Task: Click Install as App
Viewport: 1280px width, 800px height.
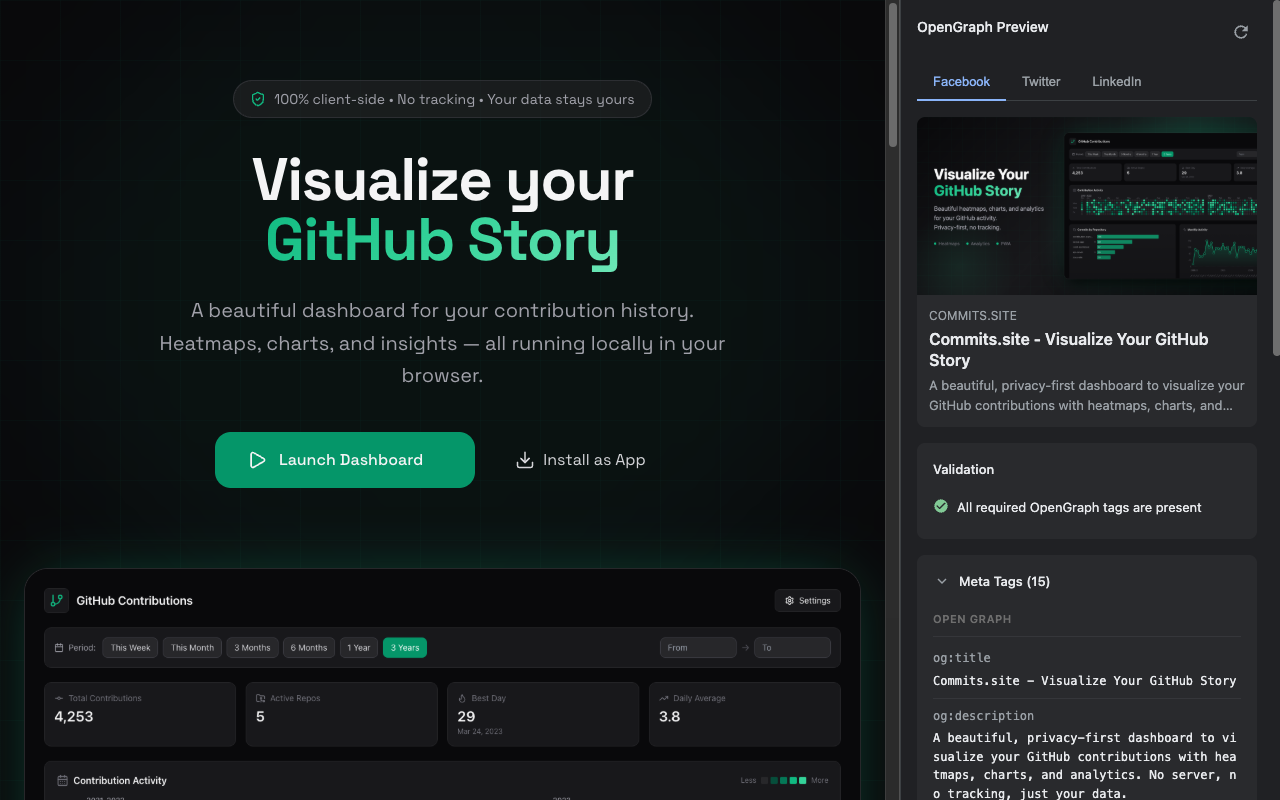Action: 580,459
